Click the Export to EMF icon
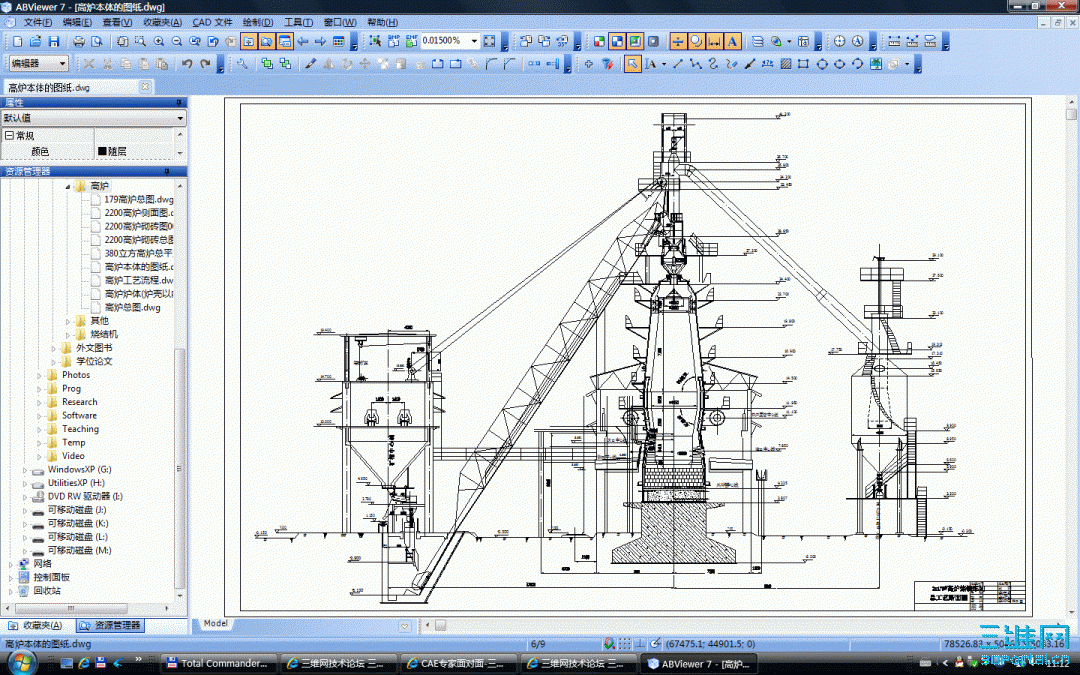Screen dimensions: 1080x675 coord(411,41)
